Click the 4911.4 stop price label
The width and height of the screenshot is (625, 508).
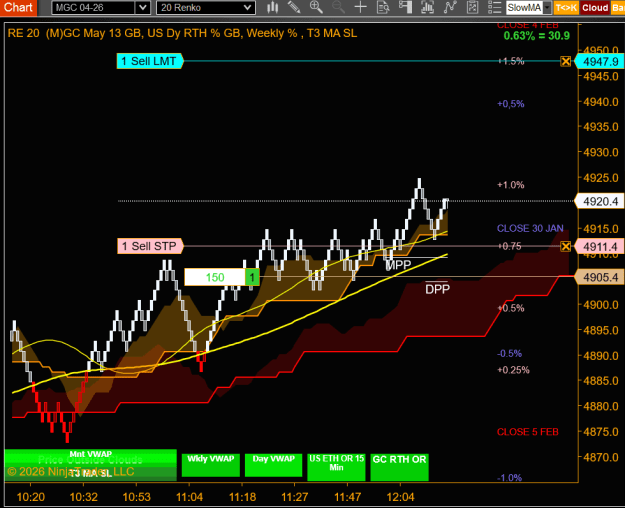click(x=599, y=246)
